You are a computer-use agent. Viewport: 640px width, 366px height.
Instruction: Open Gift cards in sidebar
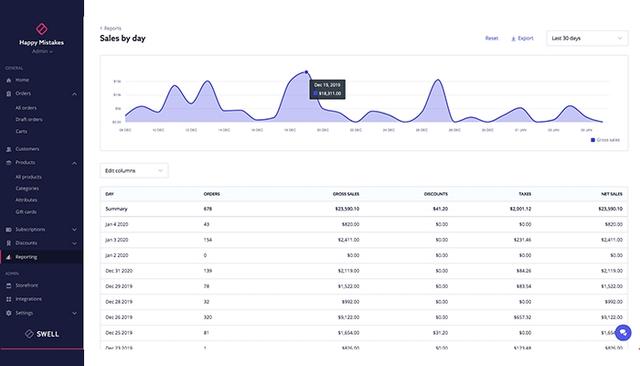pos(26,212)
